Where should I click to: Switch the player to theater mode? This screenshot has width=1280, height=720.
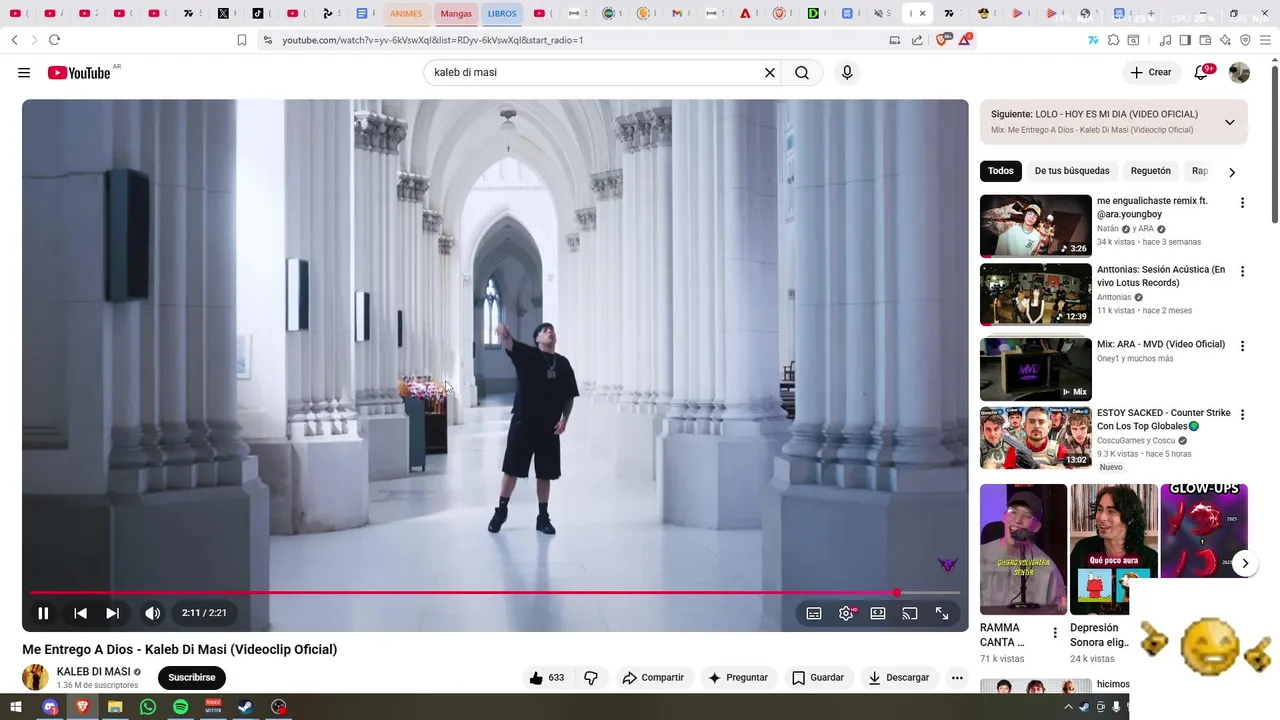(x=878, y=613)
